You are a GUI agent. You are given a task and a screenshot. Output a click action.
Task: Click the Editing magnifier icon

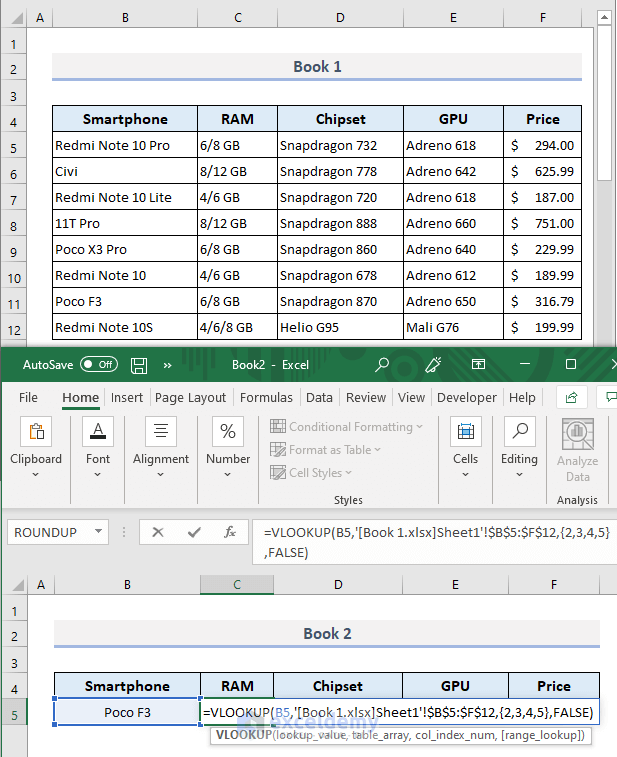click(x=519, y=432)
